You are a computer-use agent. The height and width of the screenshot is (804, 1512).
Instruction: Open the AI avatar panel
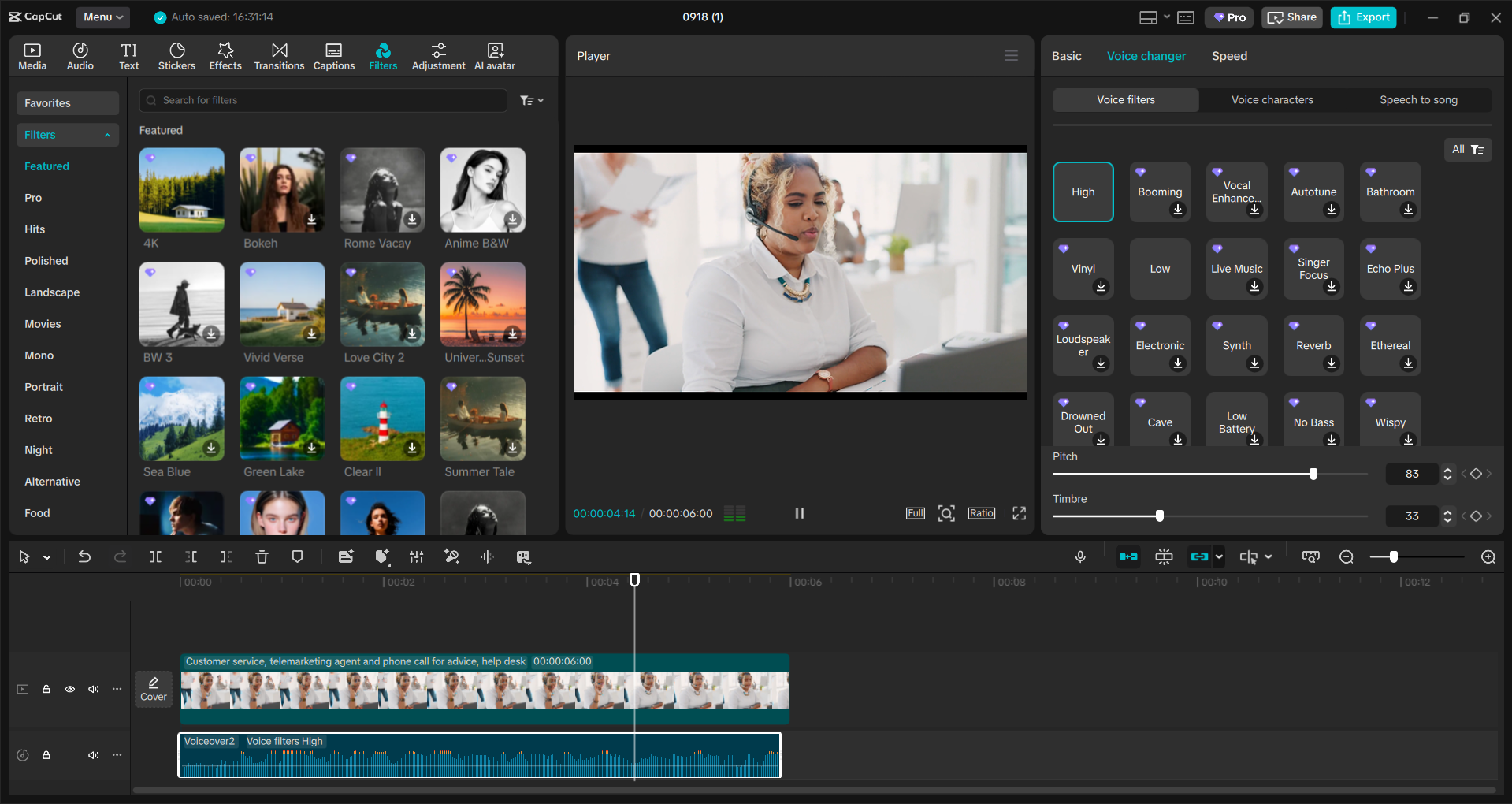tap(494, 55)
